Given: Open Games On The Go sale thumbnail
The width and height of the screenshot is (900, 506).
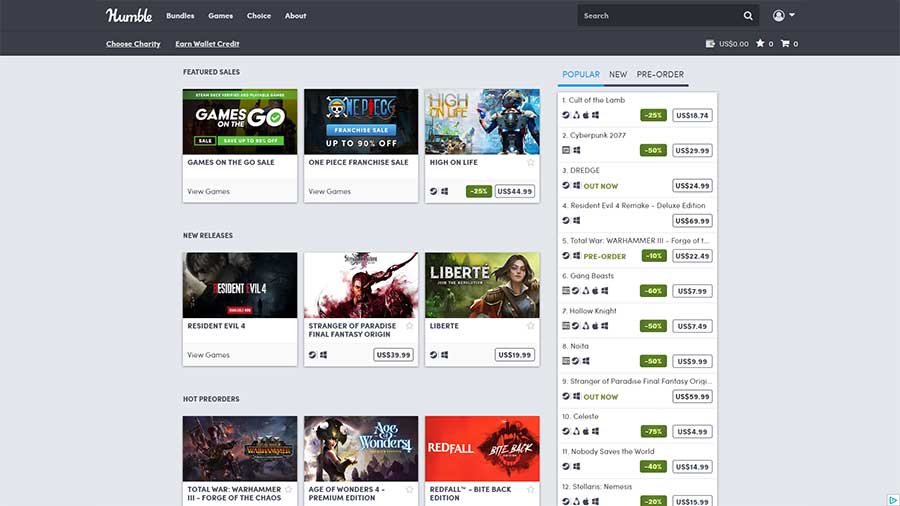Looking at the screenshot, I should (240, 122).
